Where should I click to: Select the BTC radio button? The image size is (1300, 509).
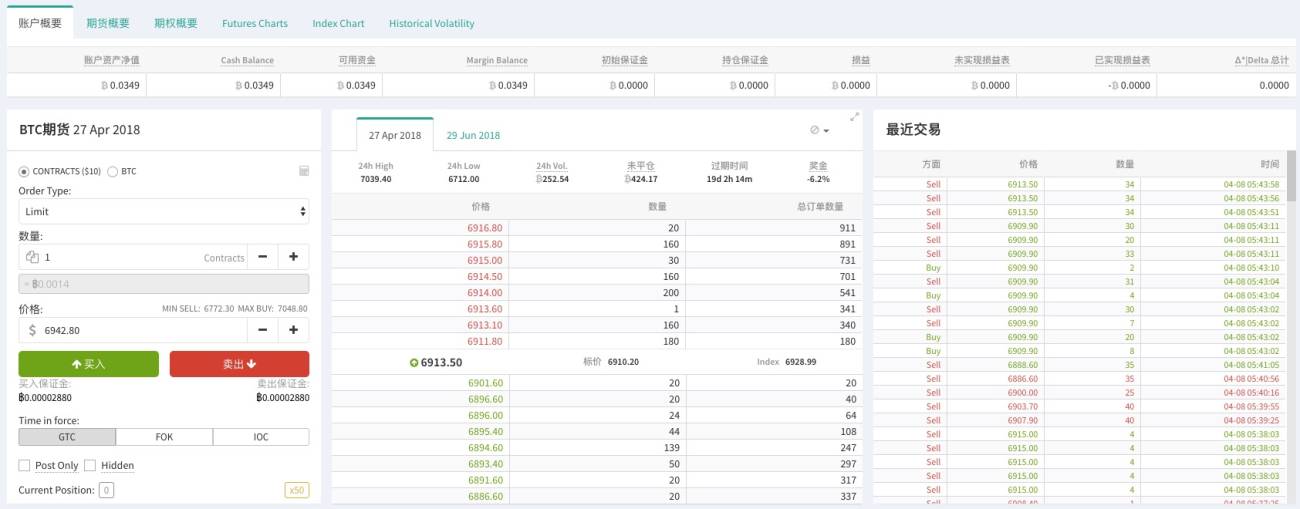point(112,171)
